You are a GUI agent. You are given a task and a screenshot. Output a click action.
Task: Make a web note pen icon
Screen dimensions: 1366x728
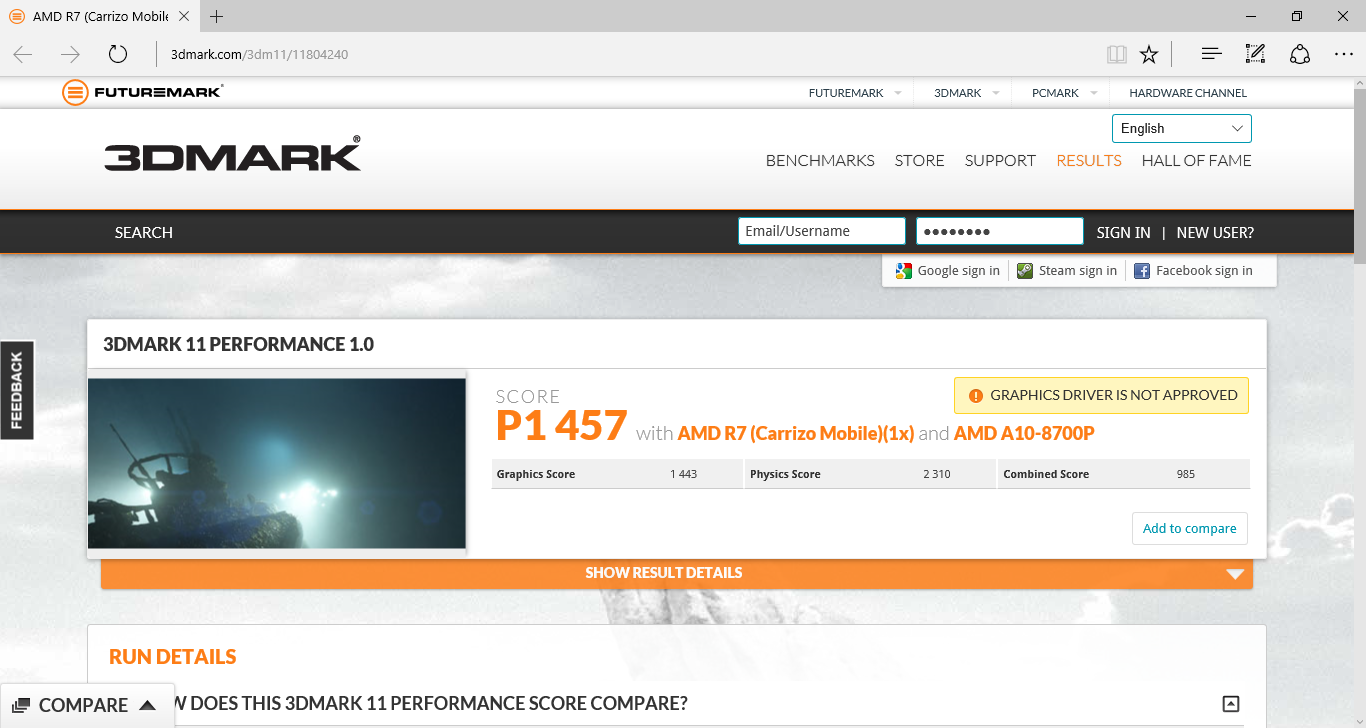(x=1255, y=54)
